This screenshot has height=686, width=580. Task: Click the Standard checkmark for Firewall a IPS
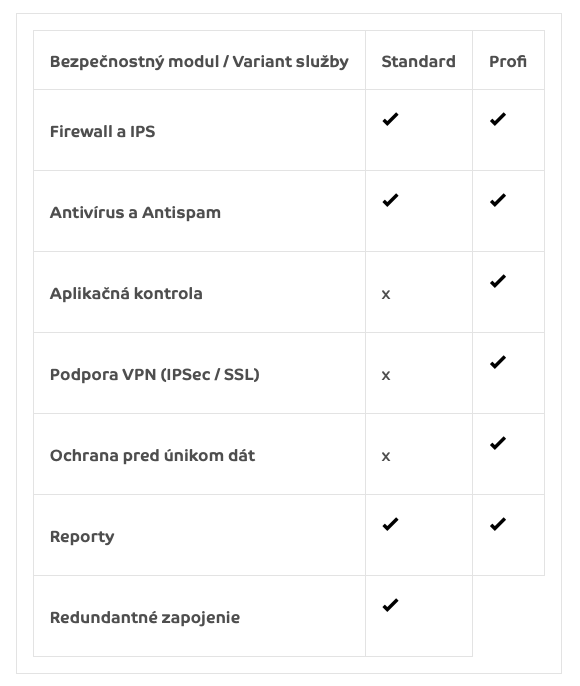point(390,119)
